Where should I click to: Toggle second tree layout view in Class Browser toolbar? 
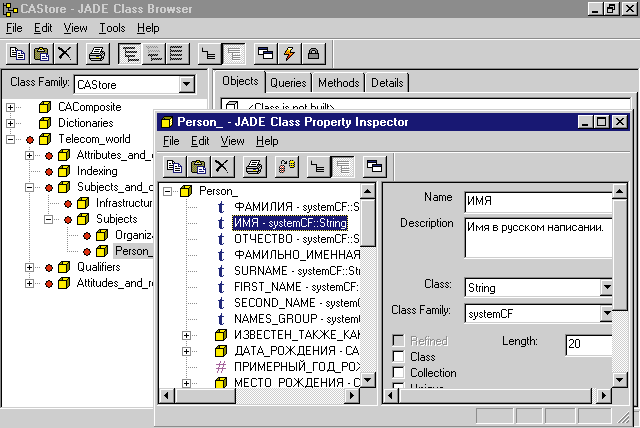point(153,54)
